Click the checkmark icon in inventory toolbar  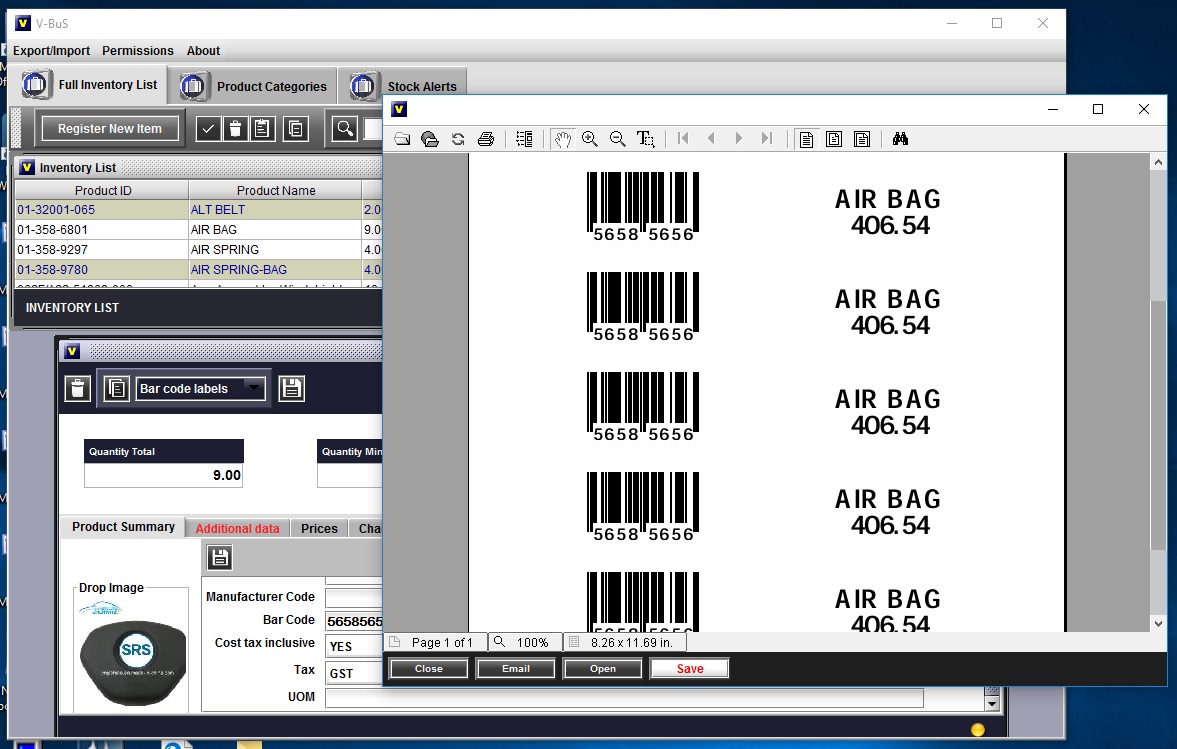point(208,129)
